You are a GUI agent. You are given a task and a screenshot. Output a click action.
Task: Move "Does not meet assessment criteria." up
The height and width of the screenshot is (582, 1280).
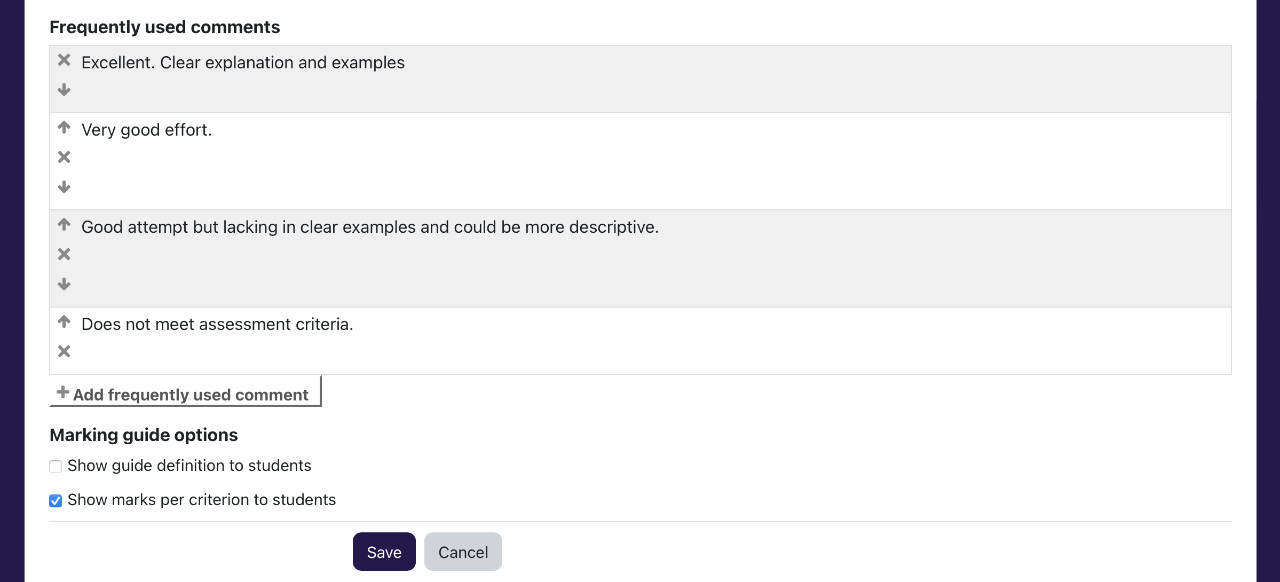point(63,321)
